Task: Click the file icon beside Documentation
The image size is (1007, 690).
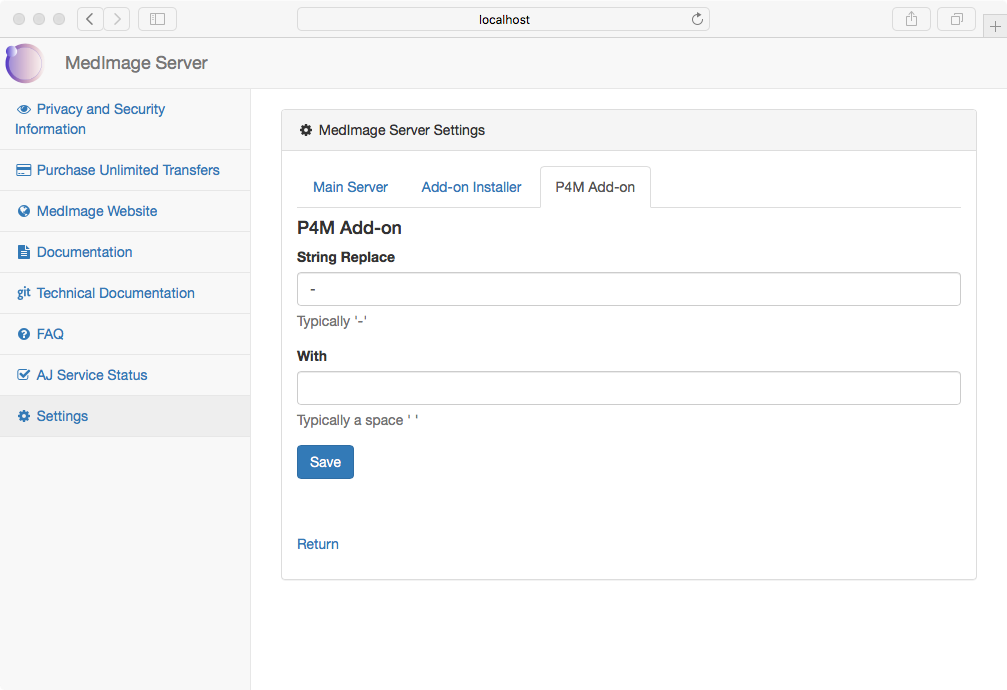Action: coord(24,252)
